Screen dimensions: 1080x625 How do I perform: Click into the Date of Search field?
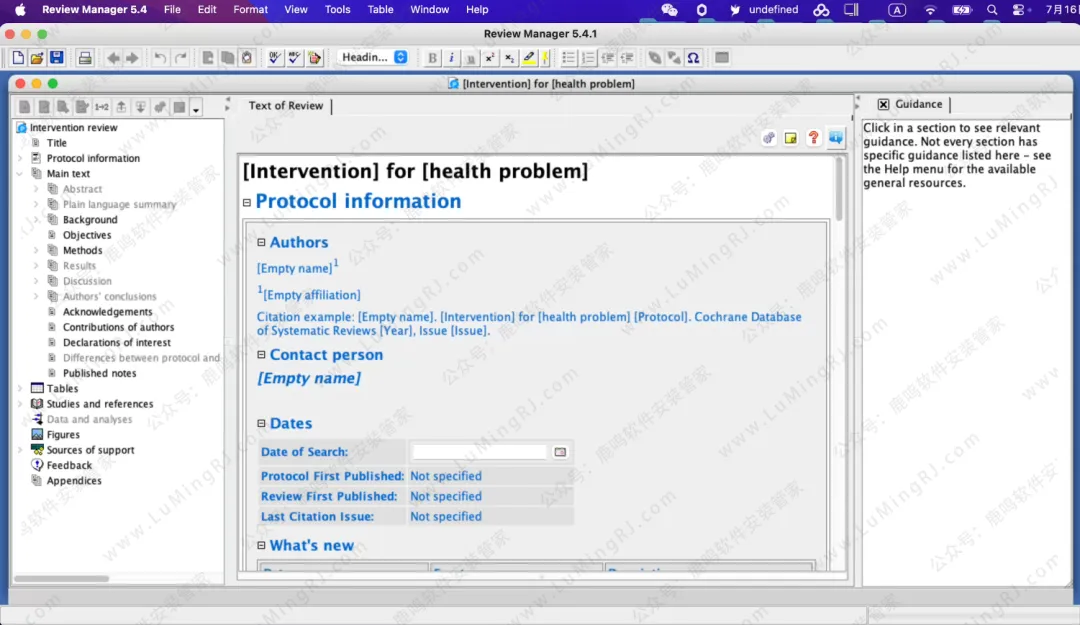(x=480, y=452)
